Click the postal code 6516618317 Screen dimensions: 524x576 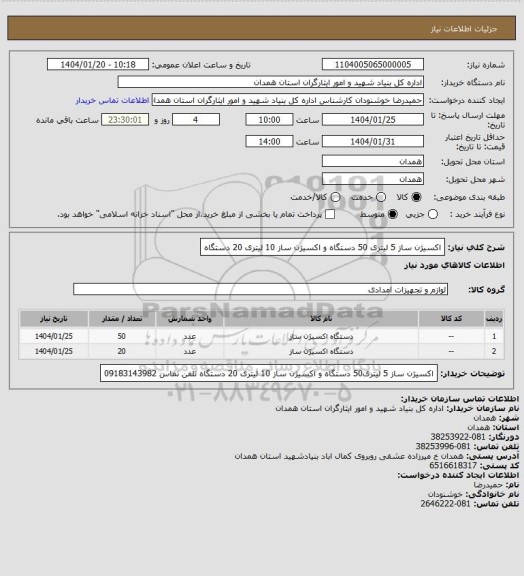coord(453,465)
